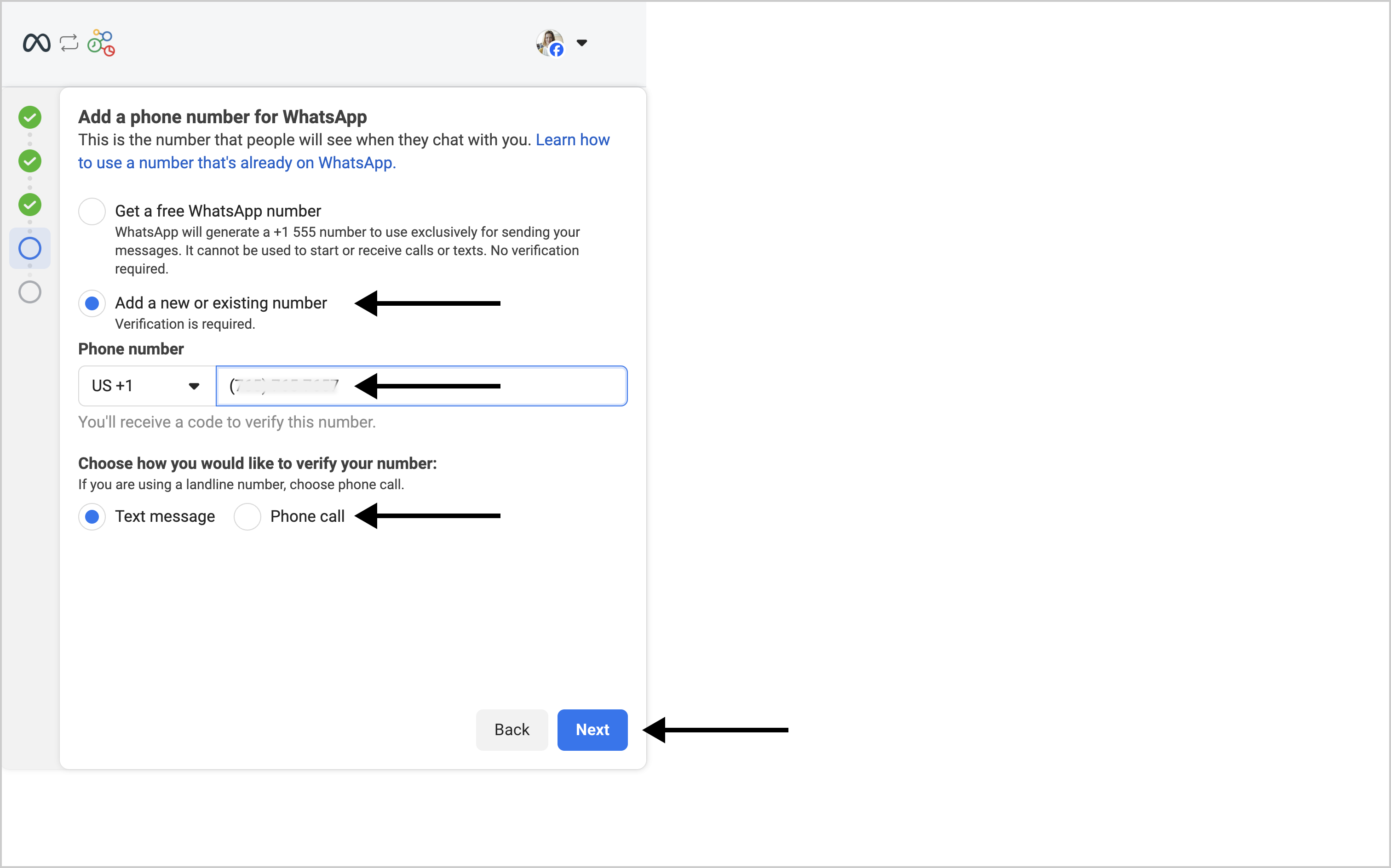Click the colorful connected-circles app icon
The height and width of the screenshot is (868, 1391).
pyautogui.click(x=101, y=43)
